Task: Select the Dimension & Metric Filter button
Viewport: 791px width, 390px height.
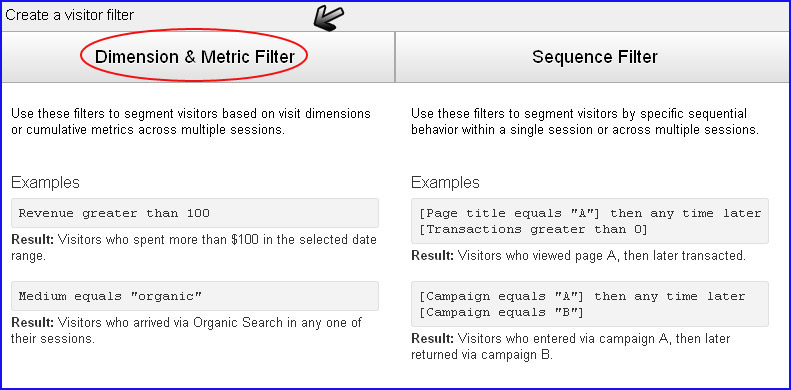Action: pos(198,57)
